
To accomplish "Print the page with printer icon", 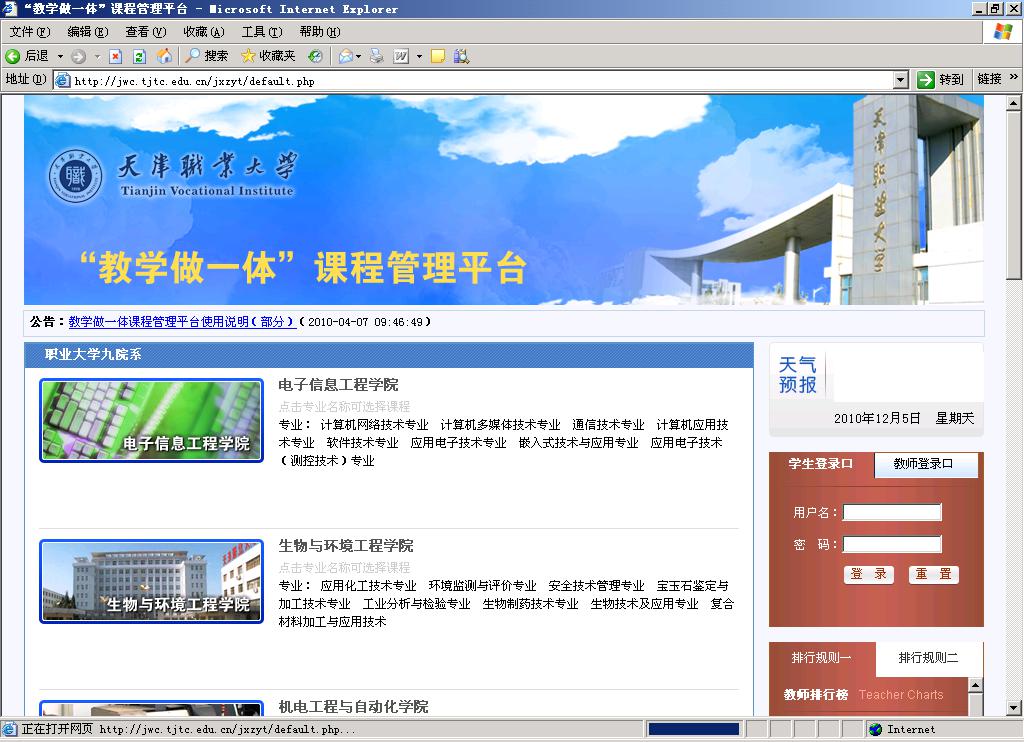I will pyautogui.click(x=377, y=56).
